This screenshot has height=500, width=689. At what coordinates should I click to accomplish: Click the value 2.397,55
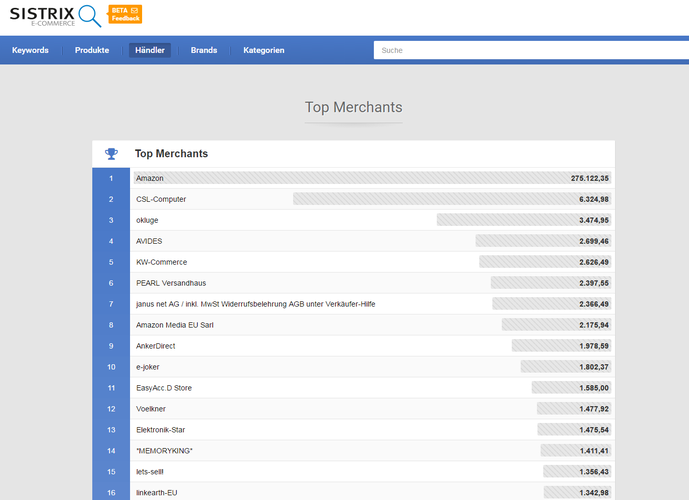[594, 283]
